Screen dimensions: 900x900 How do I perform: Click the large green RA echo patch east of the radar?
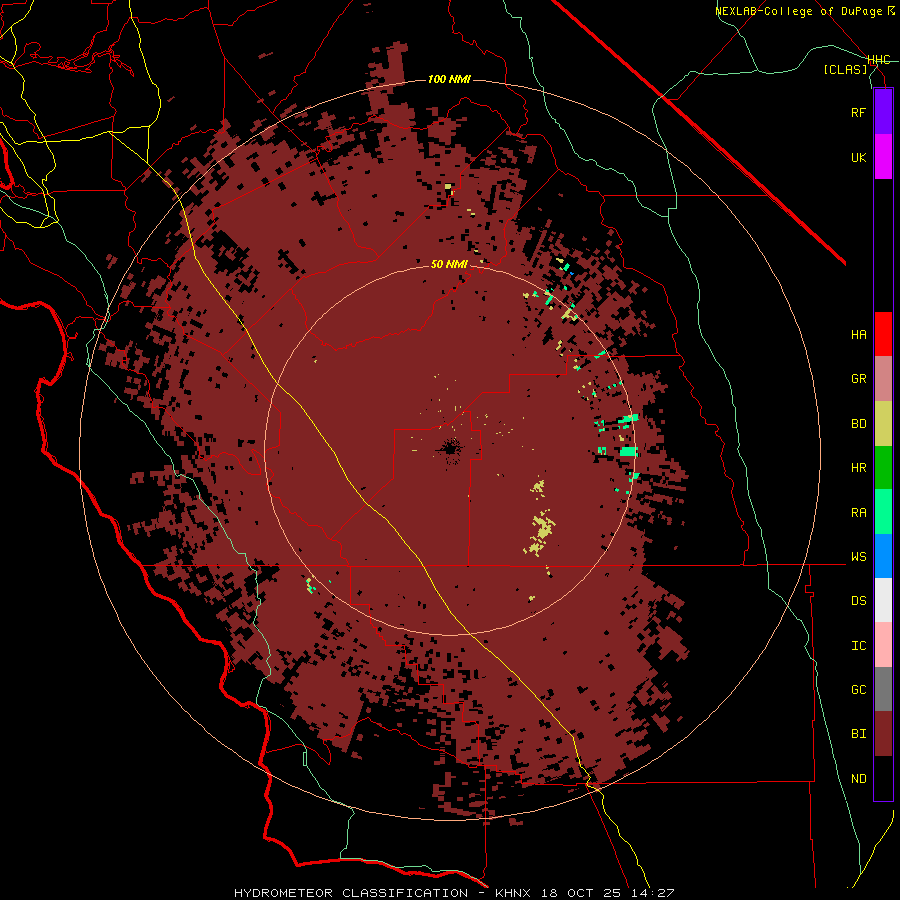tap(629, 451)
